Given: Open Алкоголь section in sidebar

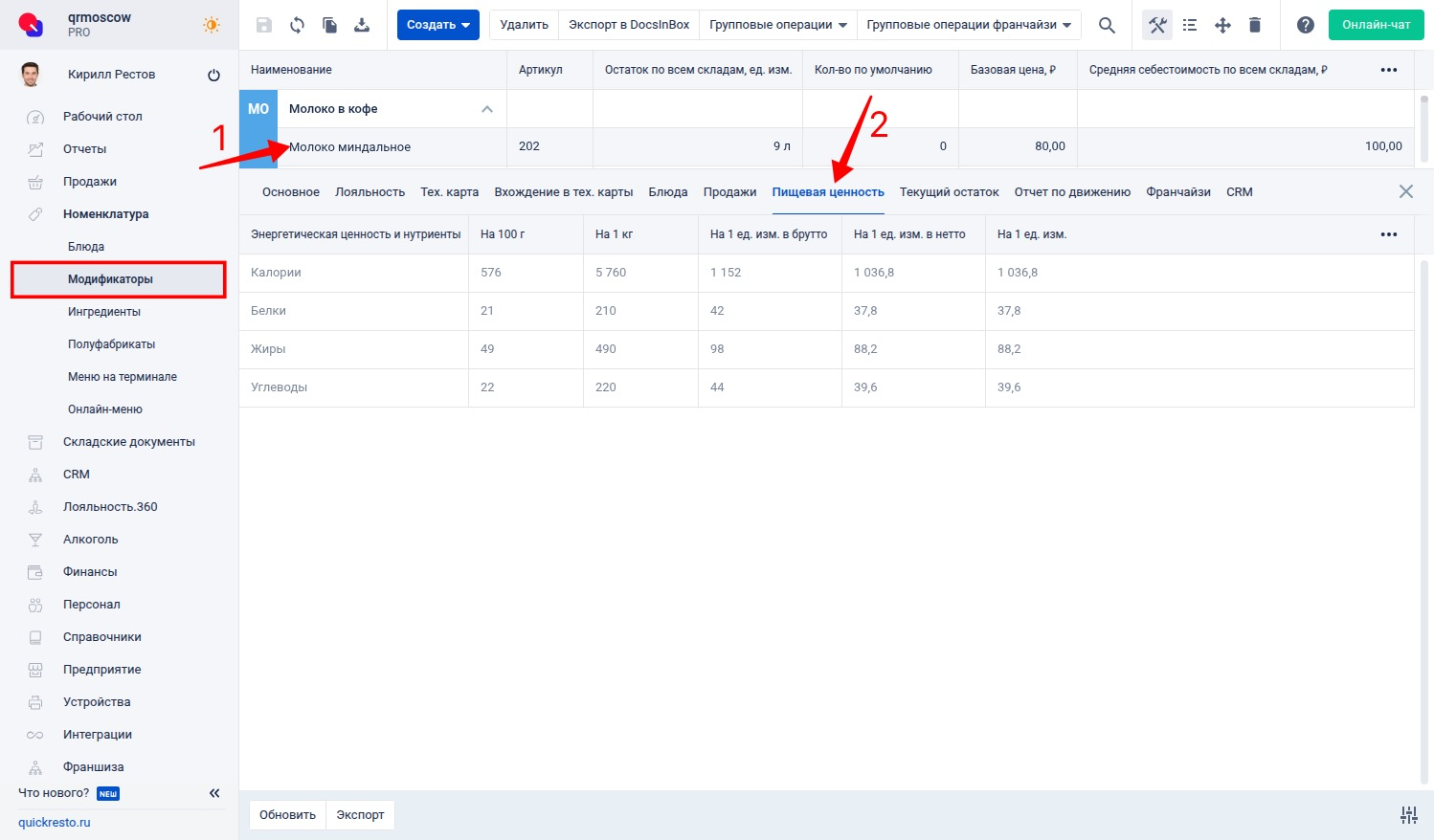Looking at the screenshot, I should click(x=91, y=540).
